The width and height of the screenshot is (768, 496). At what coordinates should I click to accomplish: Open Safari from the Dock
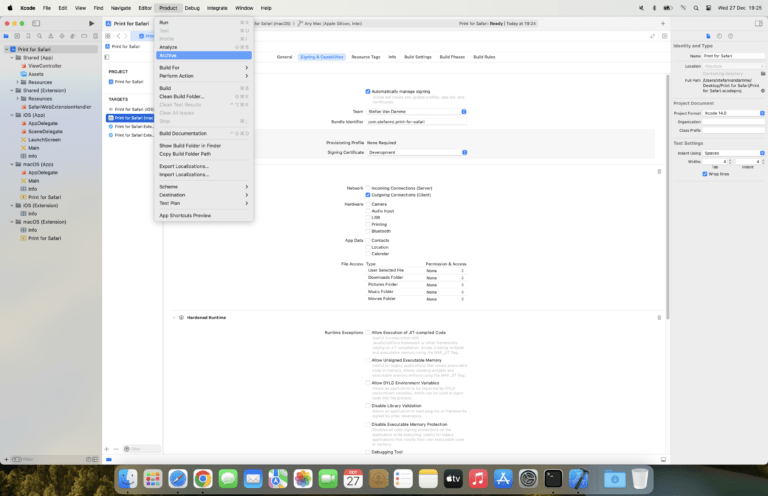[x=178, y=479]
